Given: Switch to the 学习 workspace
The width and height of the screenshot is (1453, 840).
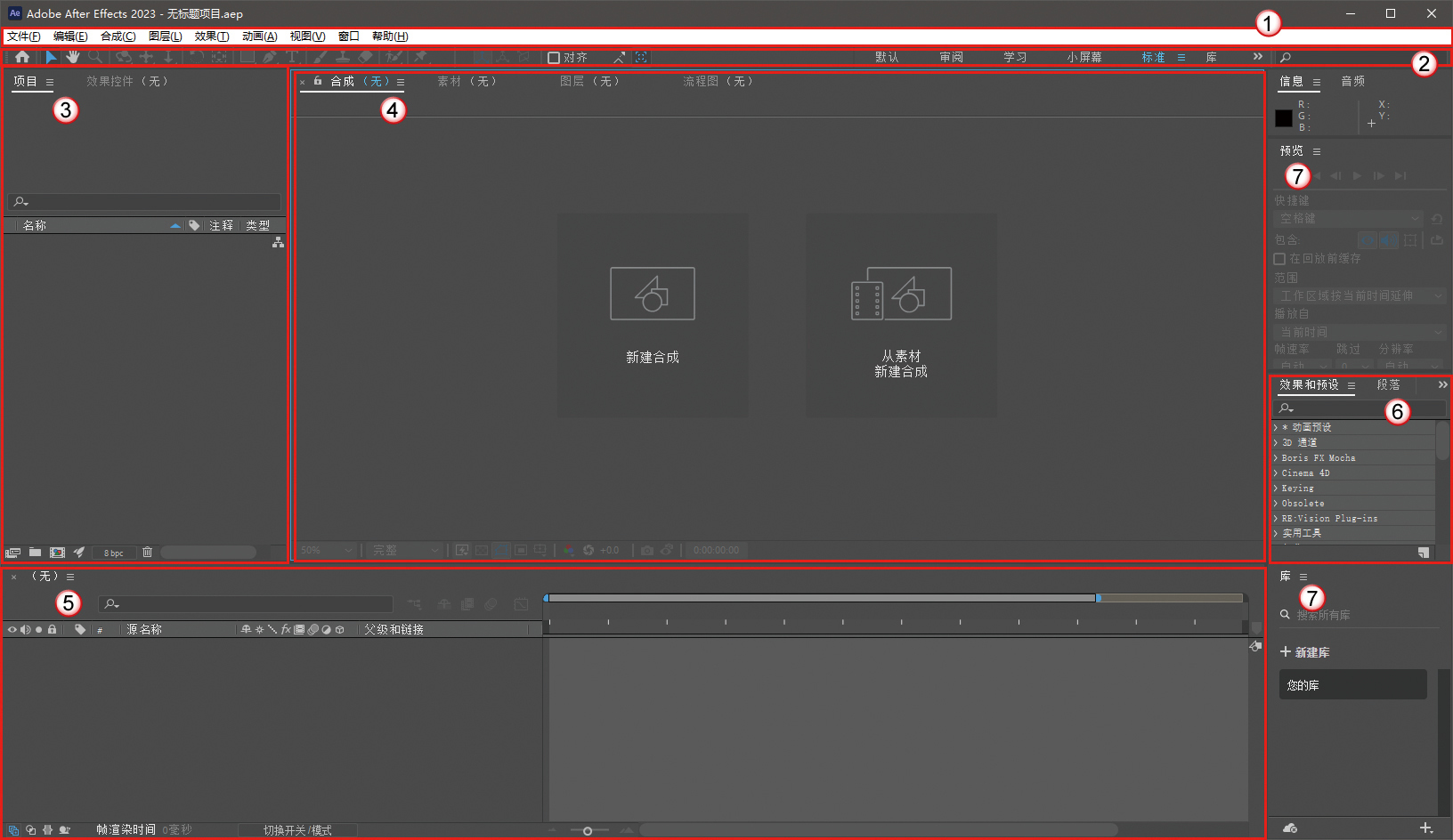Looking at the screenshot, I should point(1015,57).
